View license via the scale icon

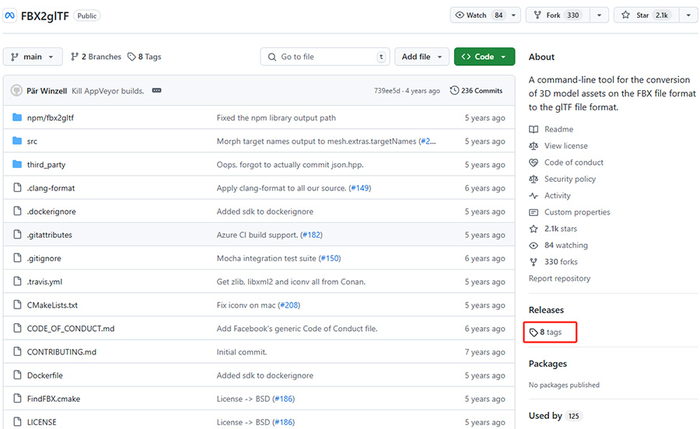[534, 146]
